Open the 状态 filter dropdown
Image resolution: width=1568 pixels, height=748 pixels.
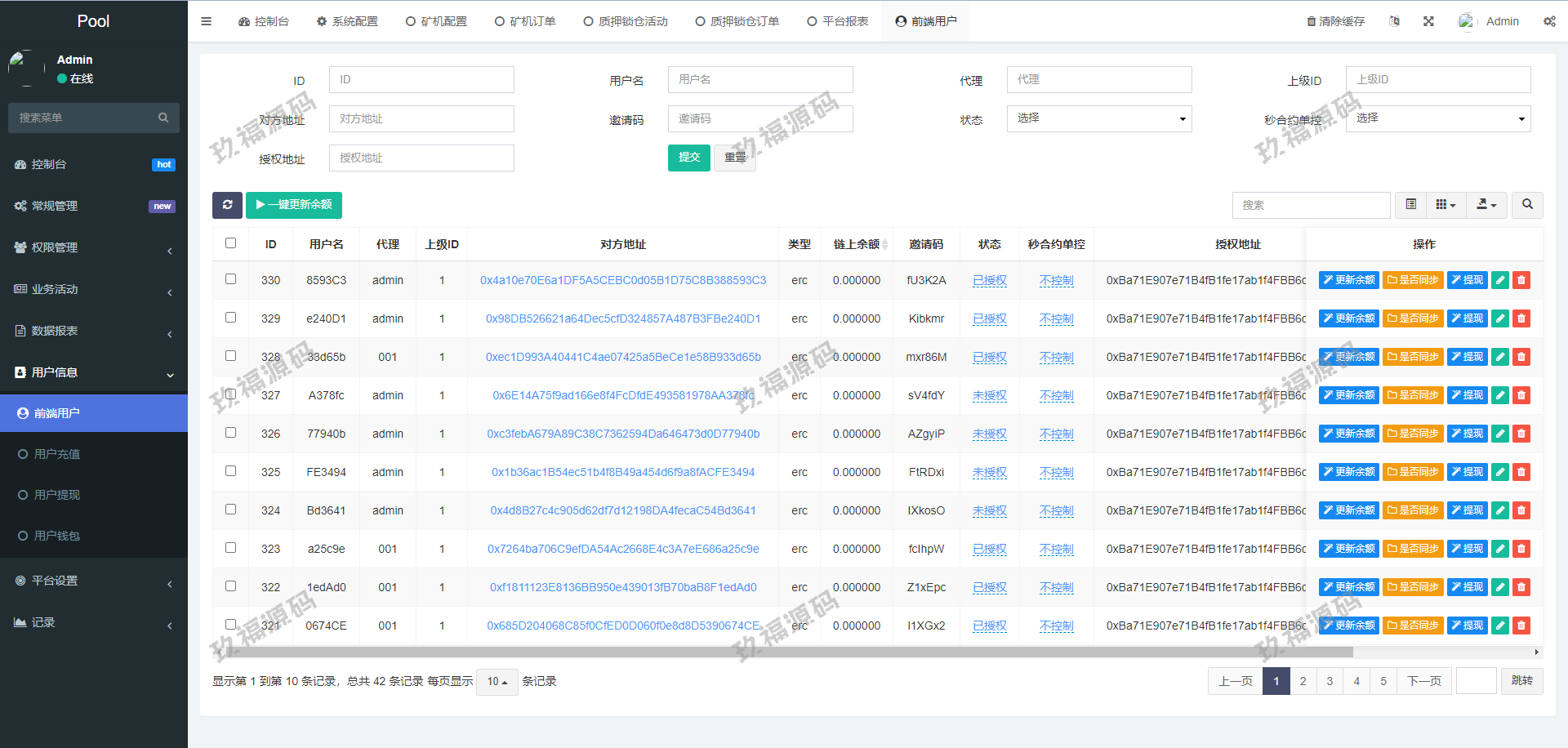(x=1098, y=118)
